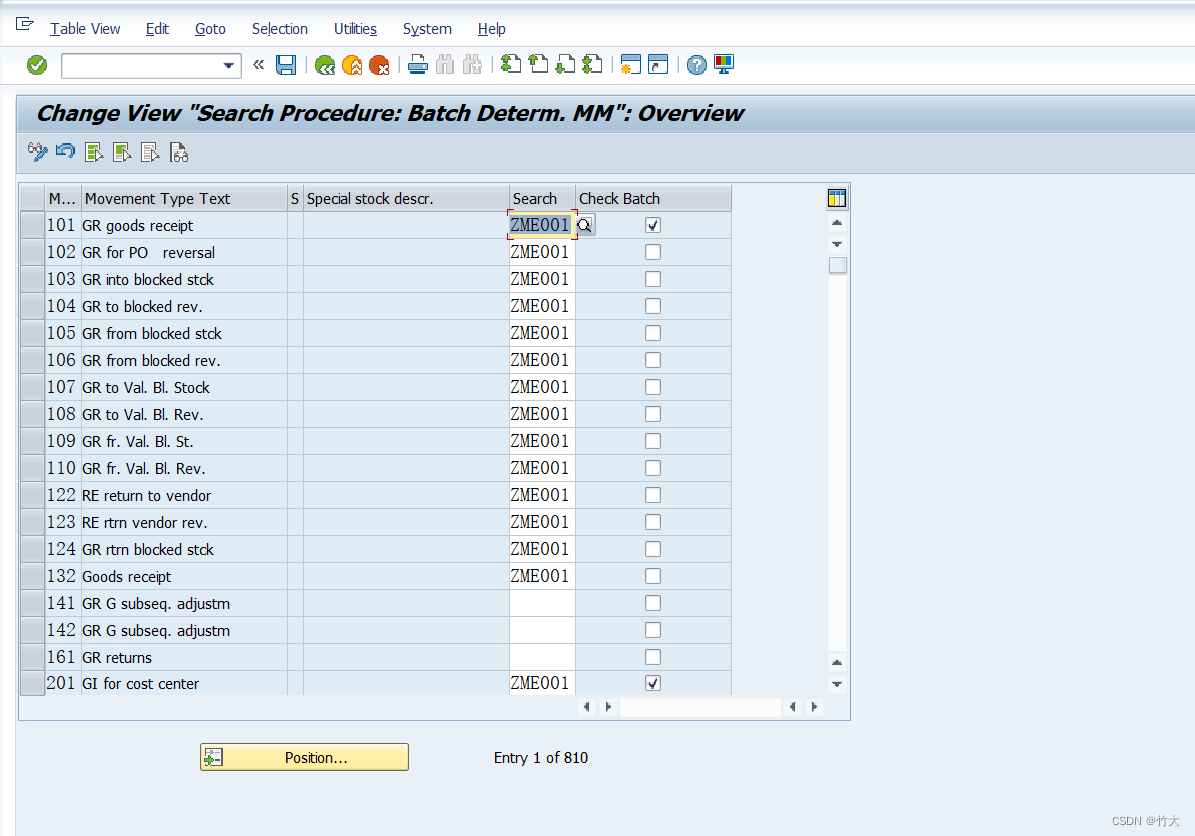The height and width of the screenshot is (836, 1195).
Task: Click the Select Block icon
Action: tap(122, 152)
